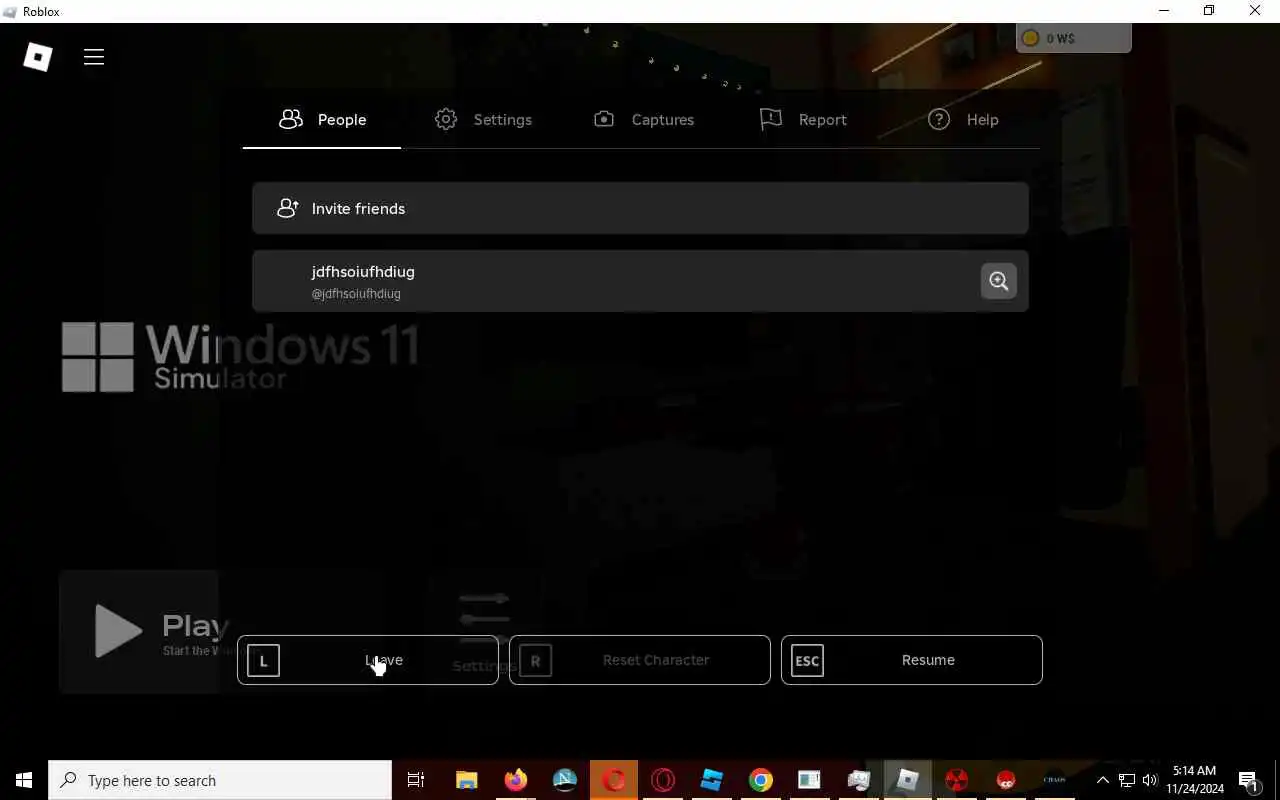Launch Google Chrome from taskbar
The height and width of the screenshot is (800, 1280).
[761, 780]
